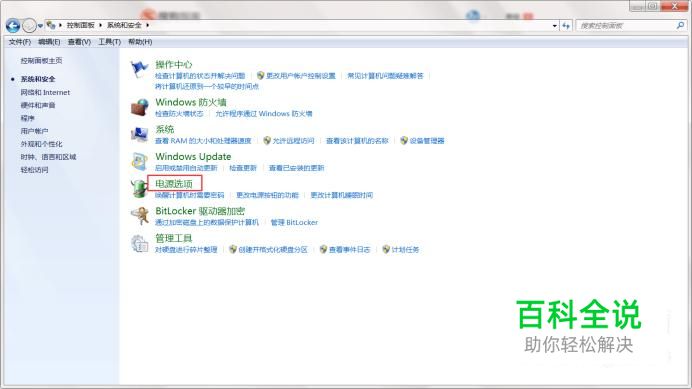Screen dimensions: 692x389
Task: Open the 查看(V) menu
Action: (79, 42)
